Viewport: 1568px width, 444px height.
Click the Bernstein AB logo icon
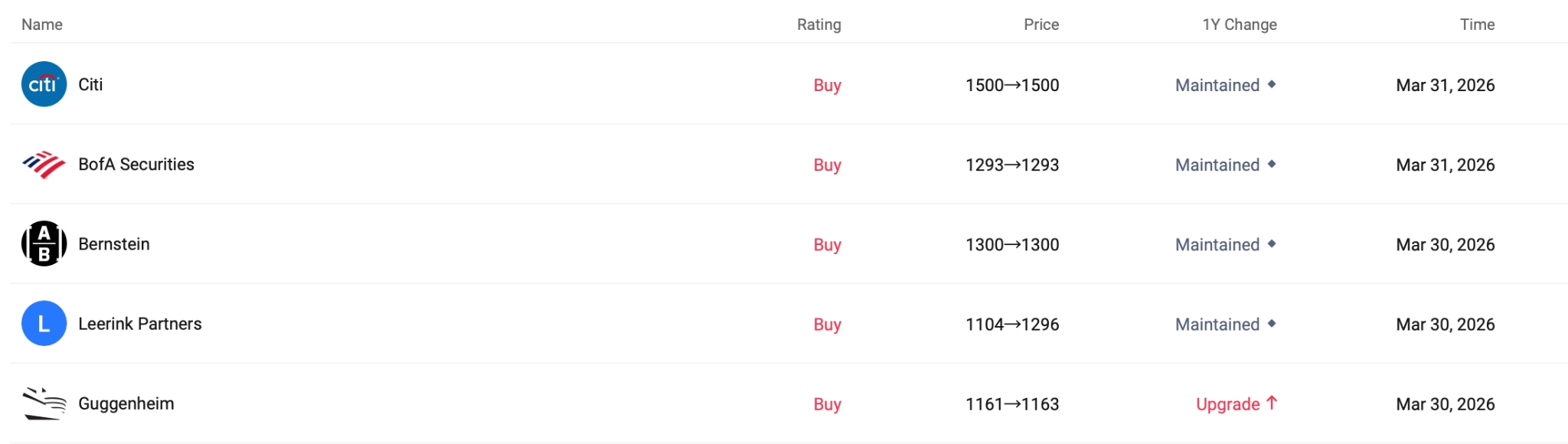click(44, 243)
